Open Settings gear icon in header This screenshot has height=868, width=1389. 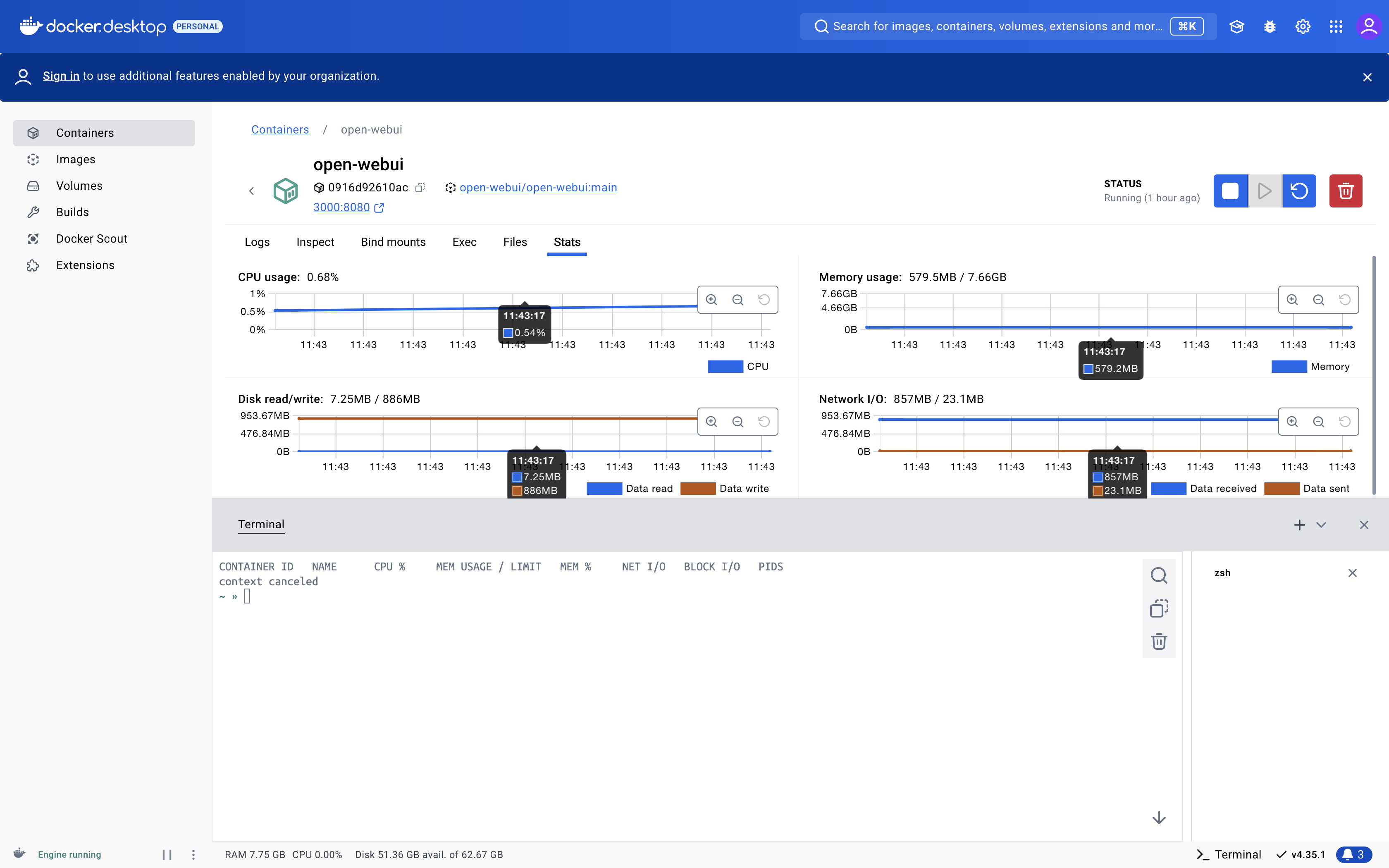click(1303, 26)
